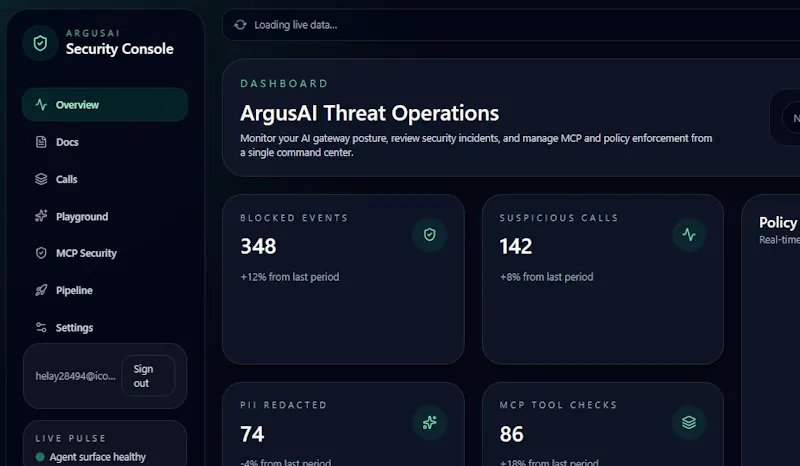
Task: Select the MCP Tool Checks value 86
Action: tap(511, 434)
